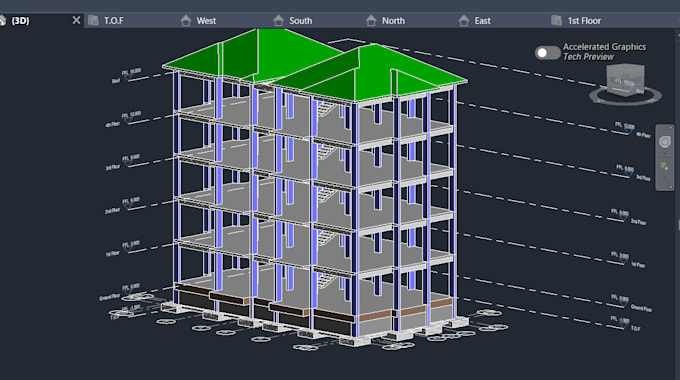Switch to the South elevation tab
The width and height of the screenshot is (680, 380).
pyautogui.click(x=300, y=20)
